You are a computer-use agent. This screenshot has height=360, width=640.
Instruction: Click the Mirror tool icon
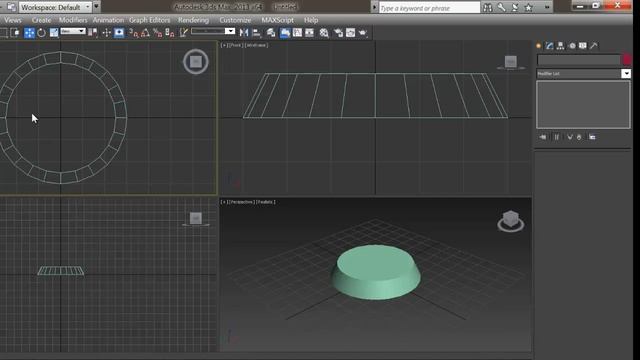(x=244, y=33)
